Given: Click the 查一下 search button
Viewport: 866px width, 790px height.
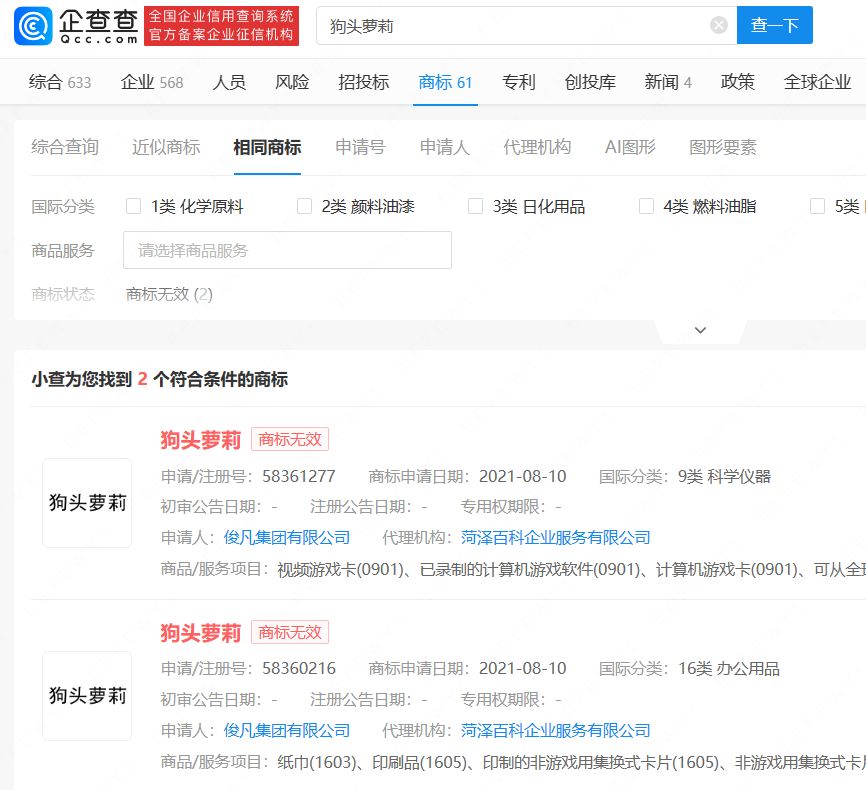Looking at the screenshot, I should [774, 25].
